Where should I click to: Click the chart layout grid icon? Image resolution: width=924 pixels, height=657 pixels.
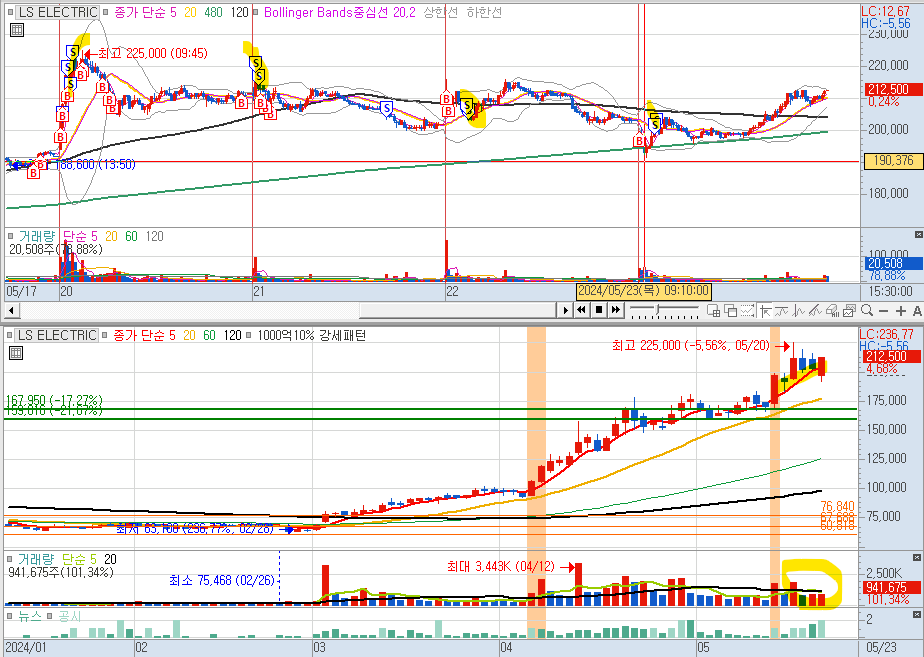[x=713, y=311]
